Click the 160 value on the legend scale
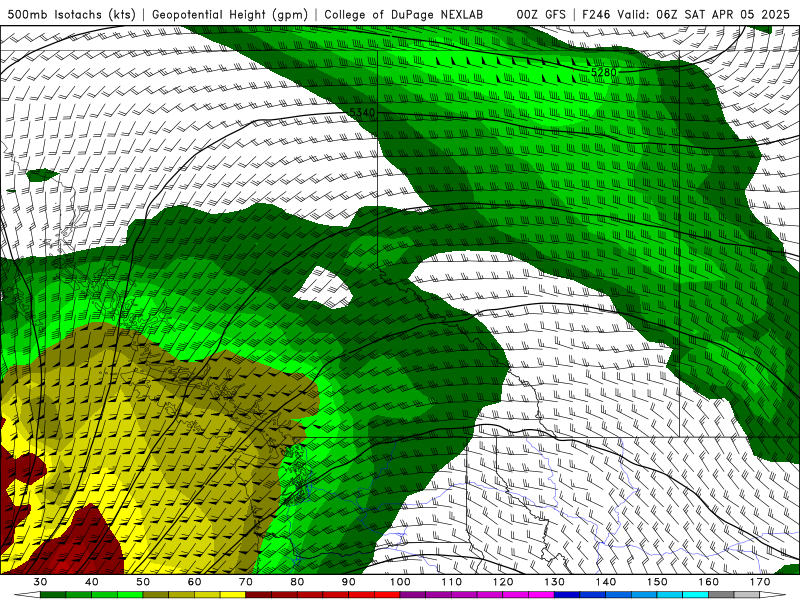This screenshot has width=800, height=600. [x=709, y=582]
